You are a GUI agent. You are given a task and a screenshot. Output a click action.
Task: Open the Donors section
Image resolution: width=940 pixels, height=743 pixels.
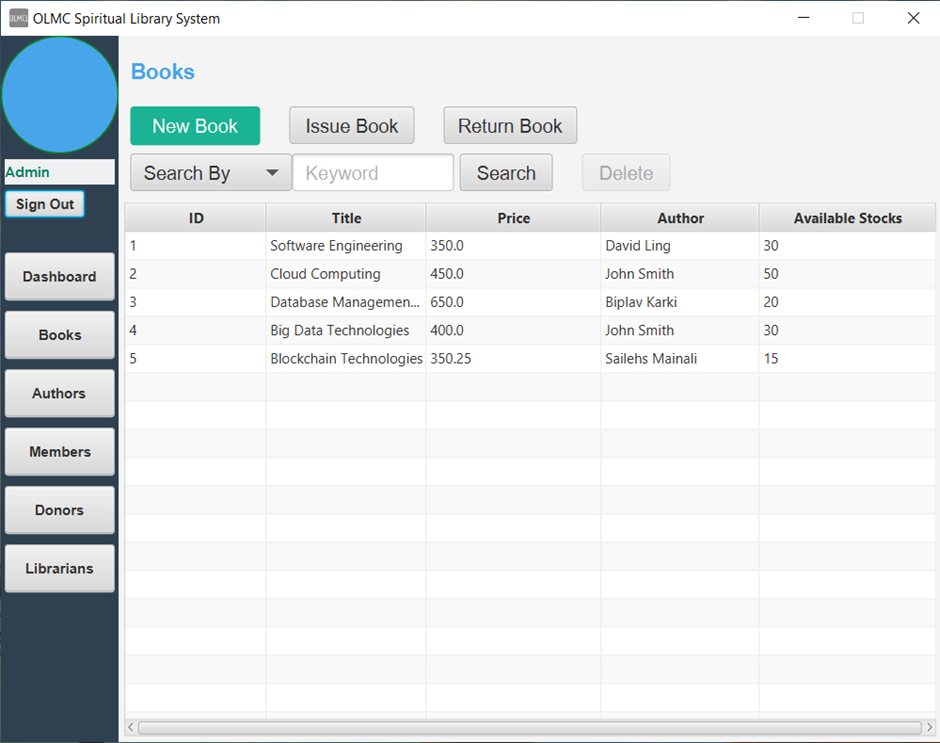click(59, 510)
